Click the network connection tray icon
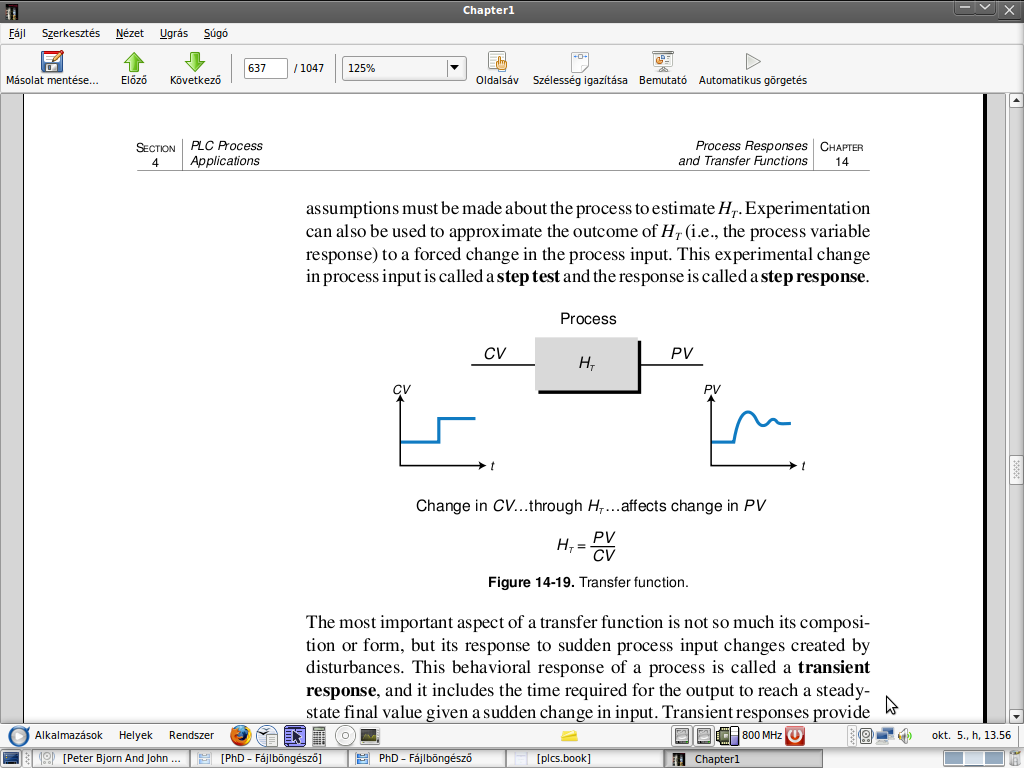 point(885,736)
